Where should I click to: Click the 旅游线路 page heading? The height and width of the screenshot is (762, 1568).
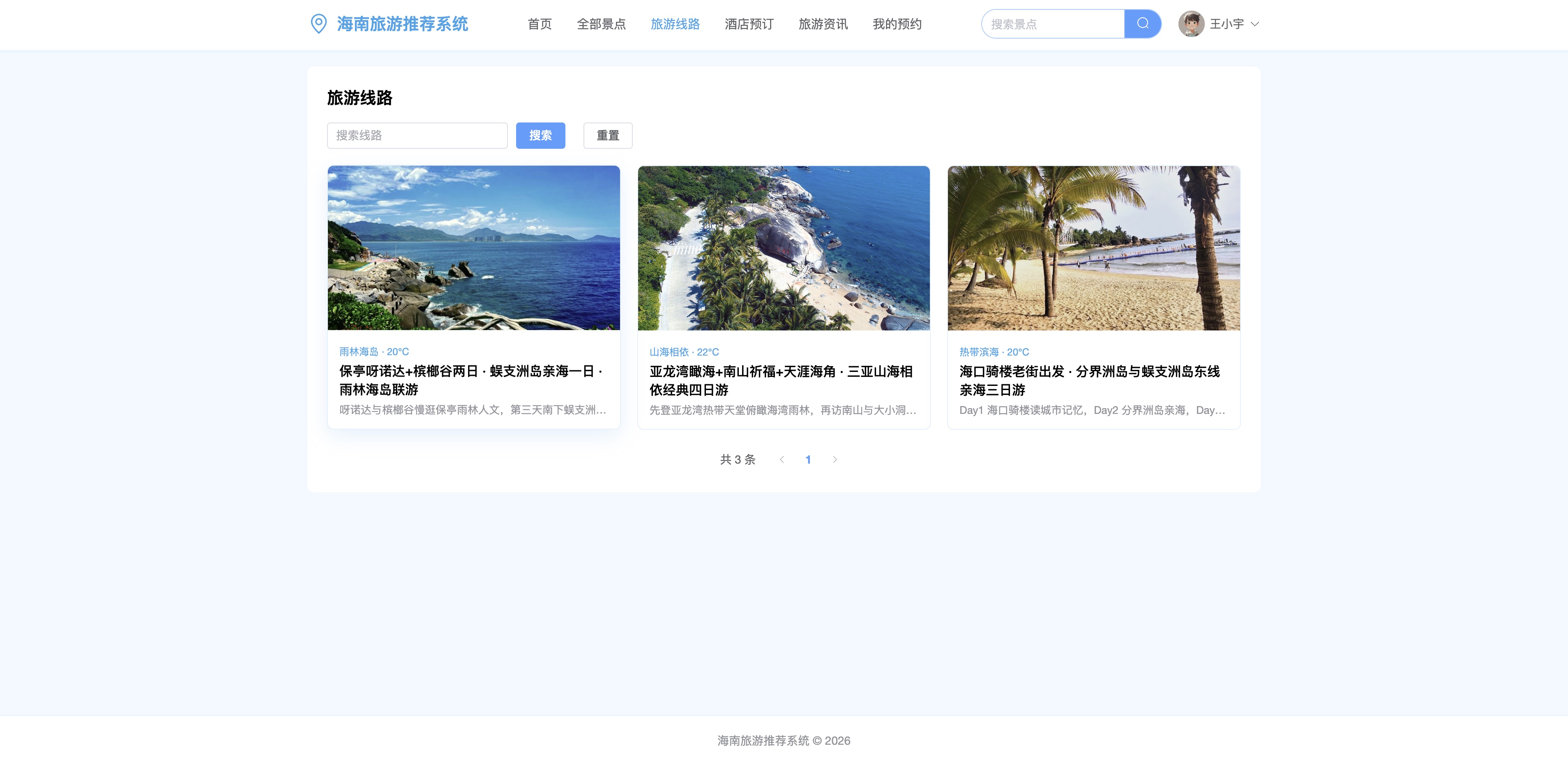pyautogui.click(x=359, y=97)
